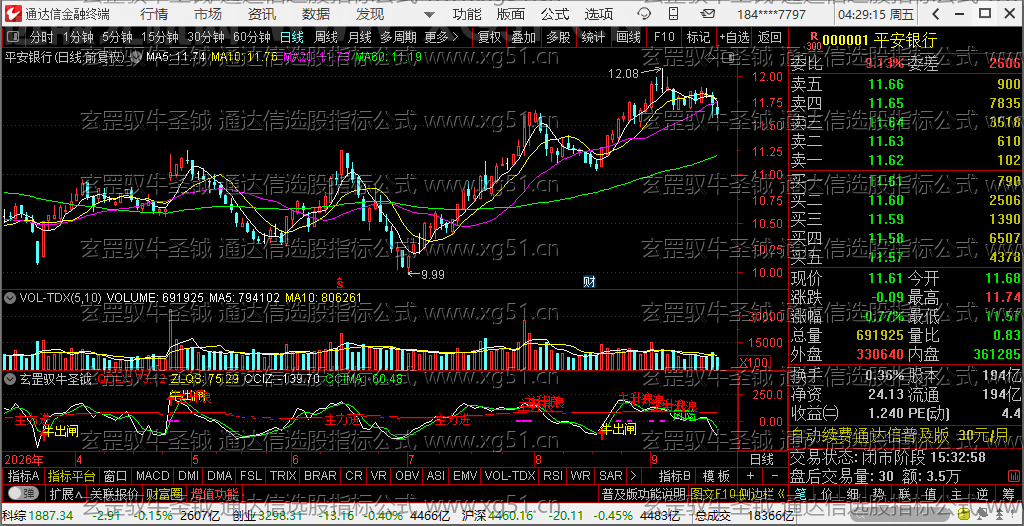Select the 15分钟 period
The image size is (1024, 526).
[159, 37]
